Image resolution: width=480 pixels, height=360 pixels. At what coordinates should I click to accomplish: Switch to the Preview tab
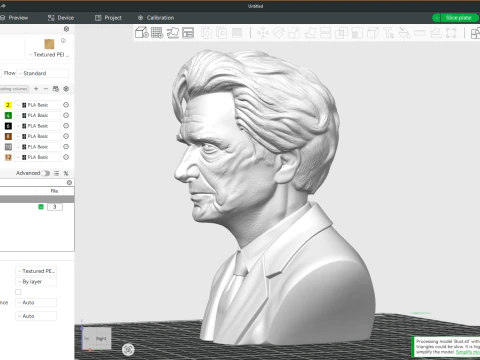pos(15,18)
